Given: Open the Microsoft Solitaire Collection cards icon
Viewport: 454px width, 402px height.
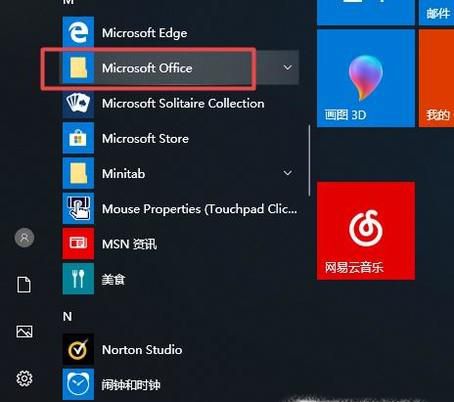Looking at the screenshot, I should pos(78,103).
